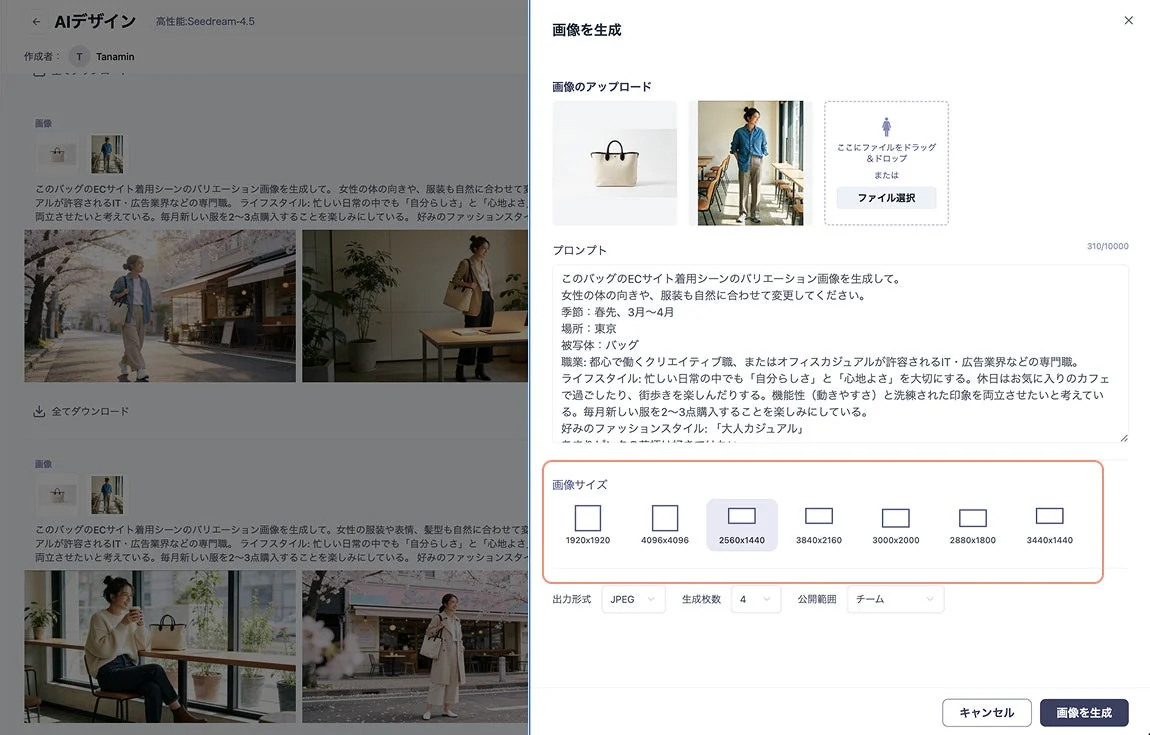Image resolution: width=1150 pixels, height=735 pixels.
Task: Select the uploaded white bag thumbnail
Action: [x=613, y=162]
